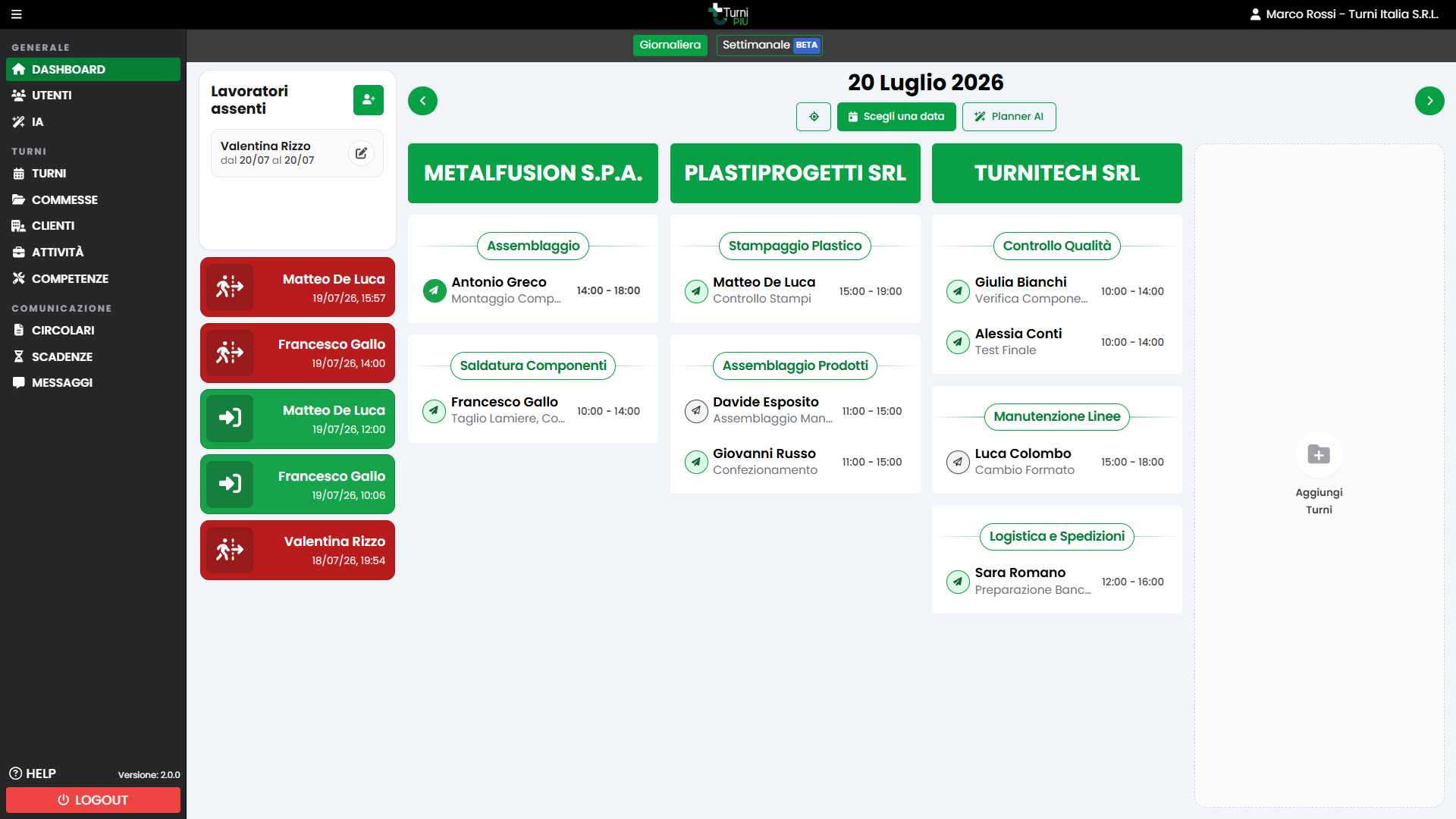Click the user profile icon at top right
1456x819 pixels.
(1255, 14)
